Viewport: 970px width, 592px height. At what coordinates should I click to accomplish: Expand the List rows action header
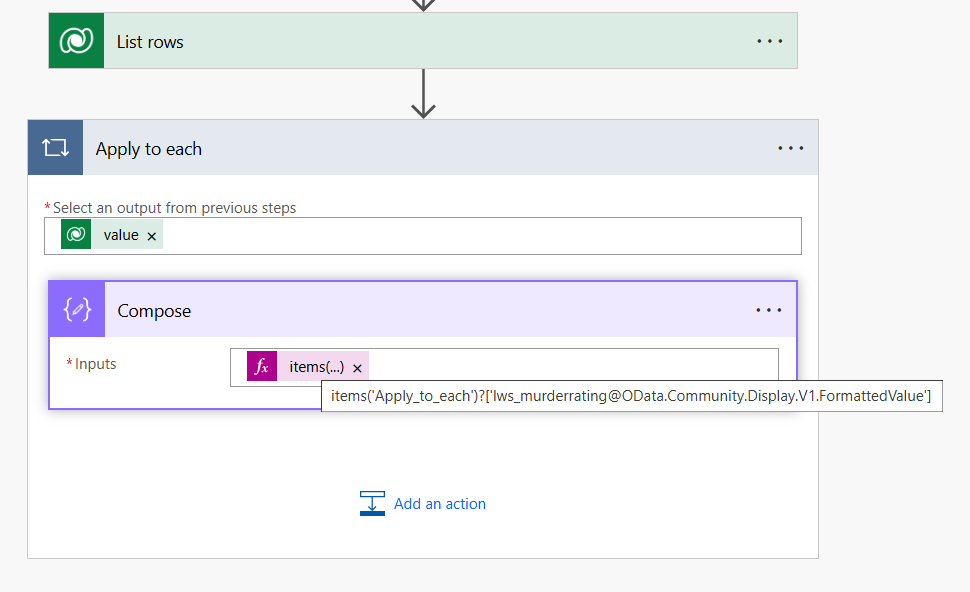[x=423, y=41]
